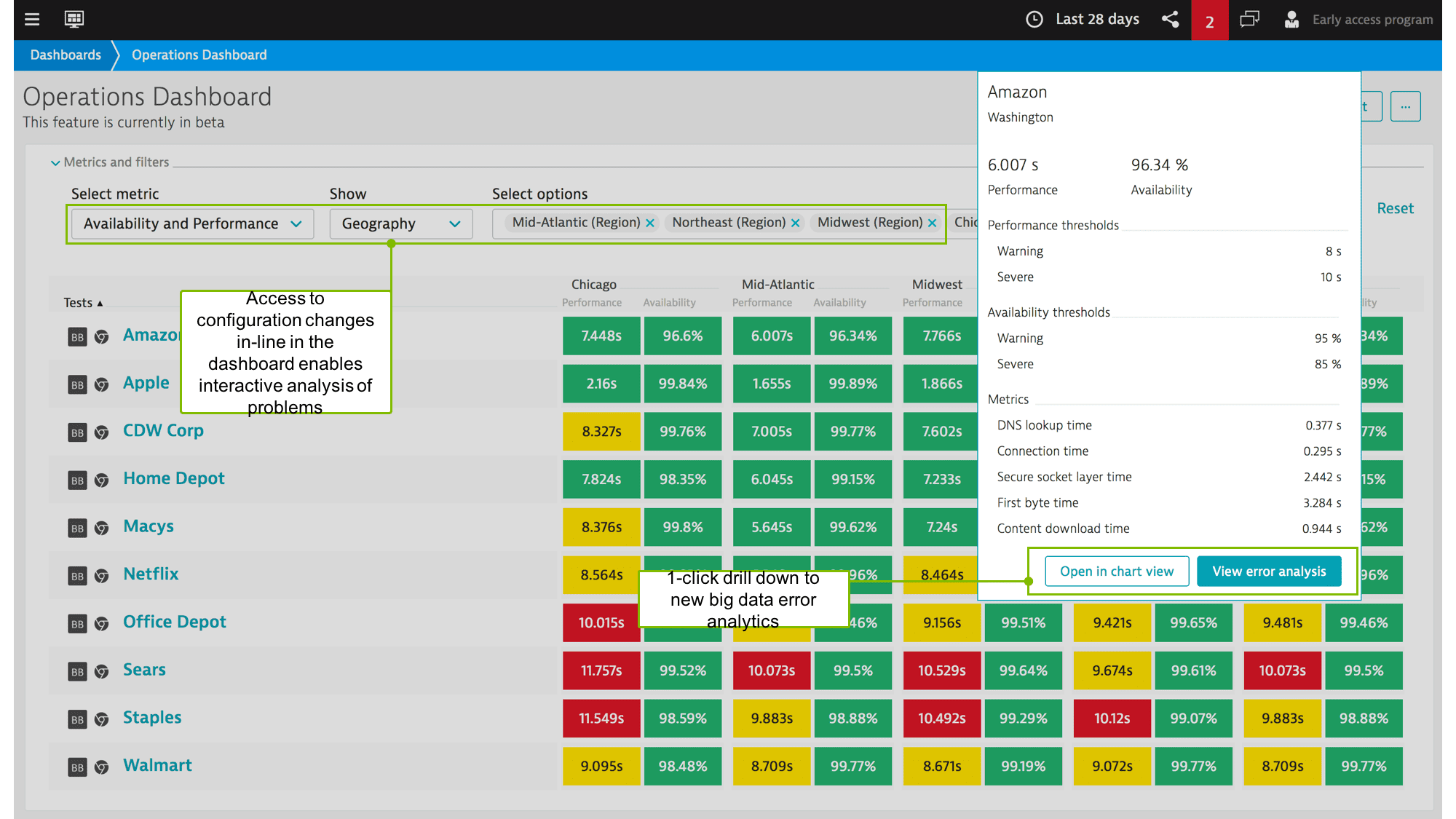Click the 8.564s Chicago cell for Netflix
The width and height of the screenshot is (1456, 819).
601,575
